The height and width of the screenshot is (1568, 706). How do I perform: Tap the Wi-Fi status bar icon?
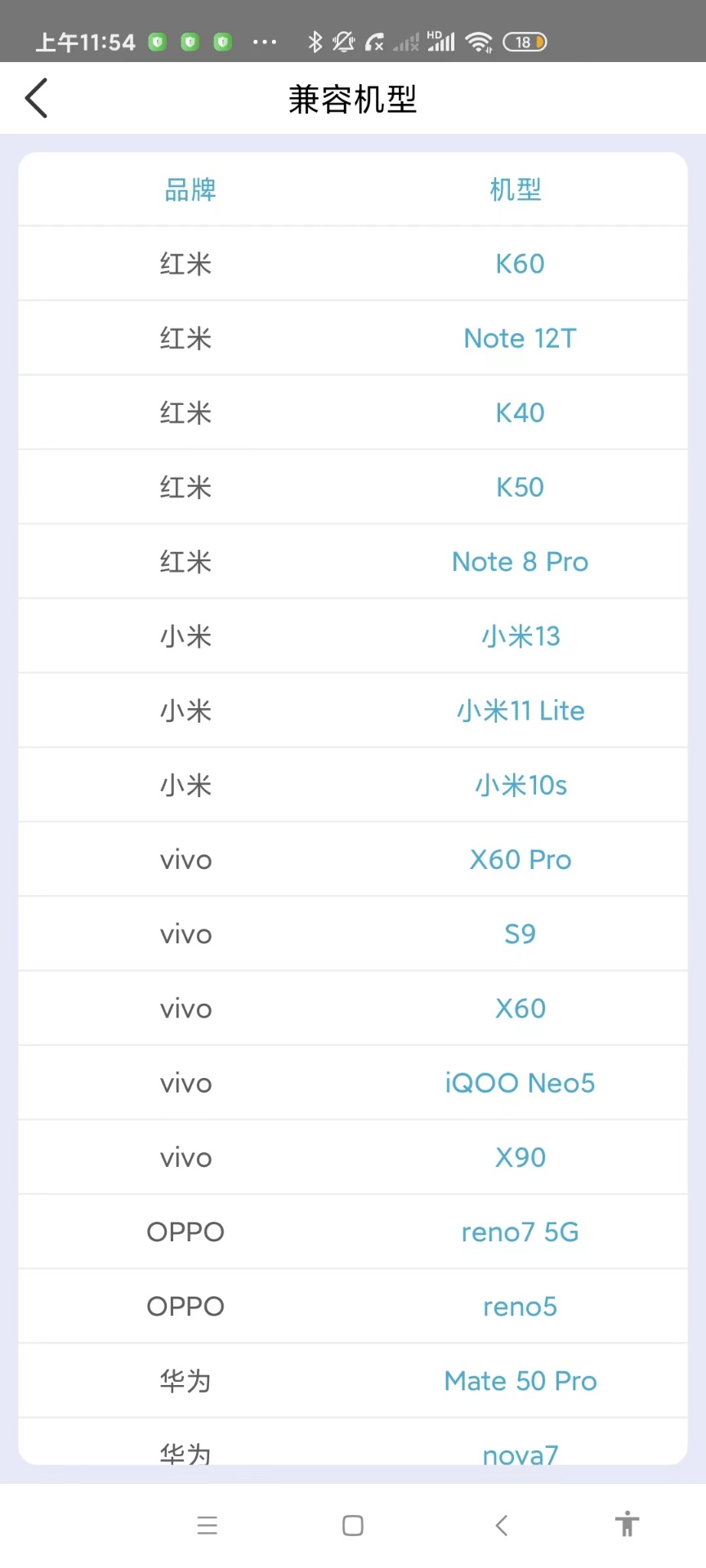(479, 42)
